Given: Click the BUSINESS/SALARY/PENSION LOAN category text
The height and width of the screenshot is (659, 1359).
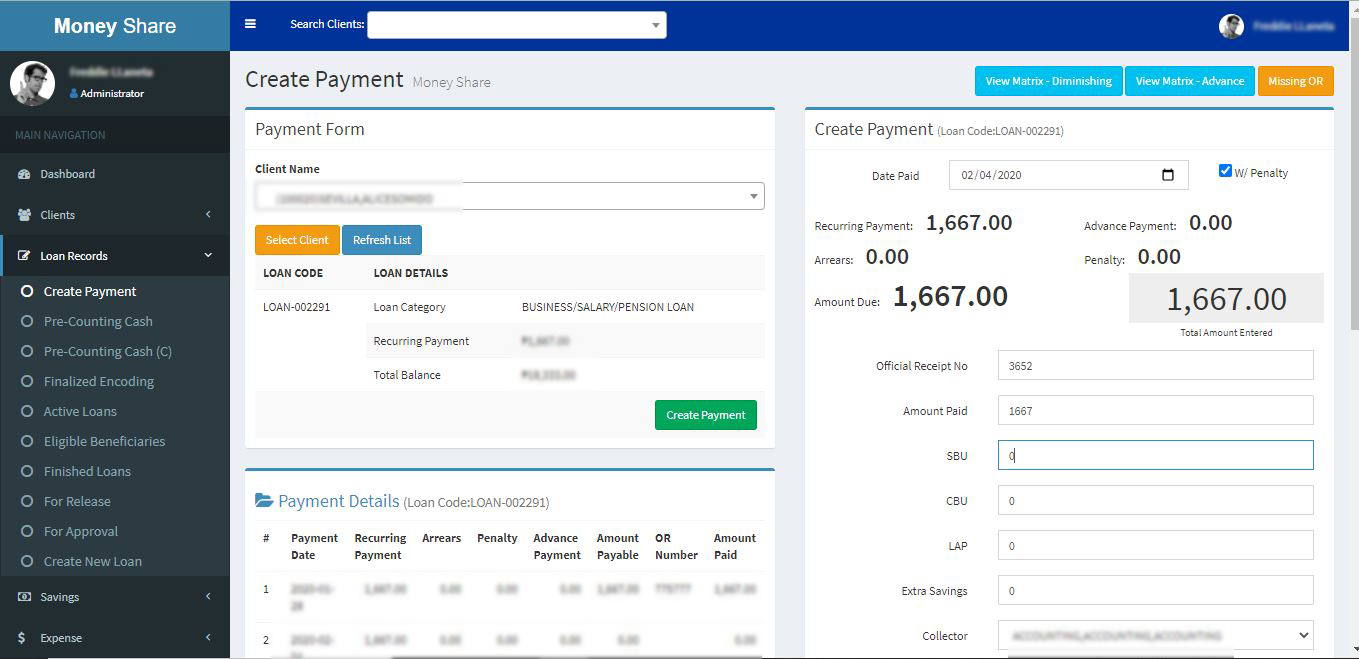Looking at the screenshot, I should (608, 307).
